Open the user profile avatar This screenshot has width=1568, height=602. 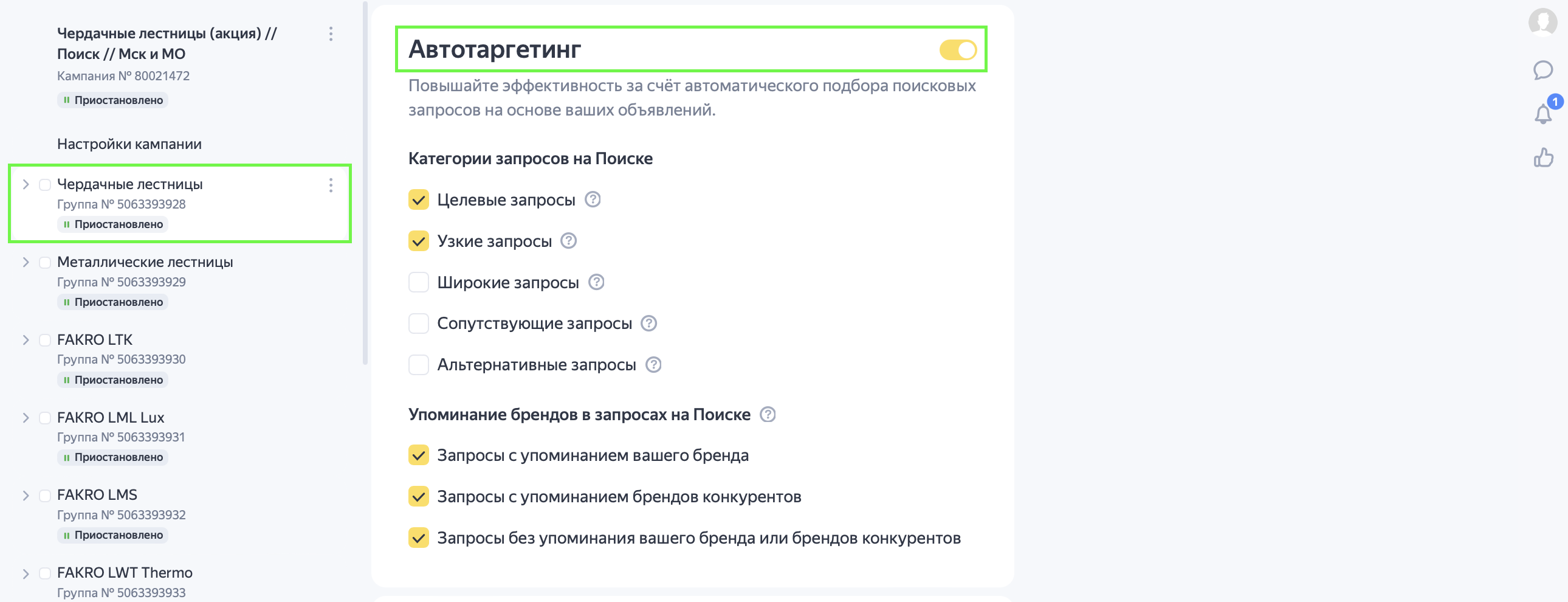pyautogui.click(x=1542, y=22)
